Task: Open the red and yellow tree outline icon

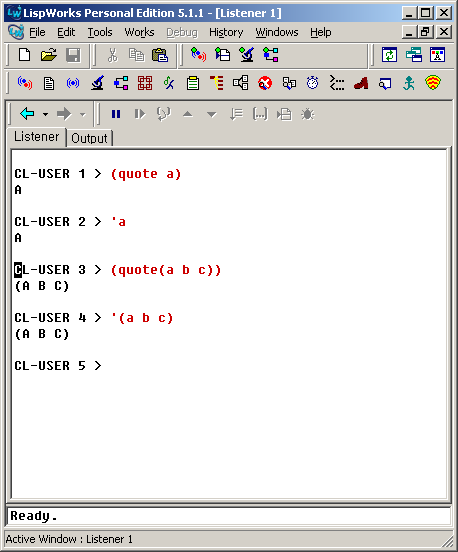Action: pyautogui.click(x=217, y=83)
